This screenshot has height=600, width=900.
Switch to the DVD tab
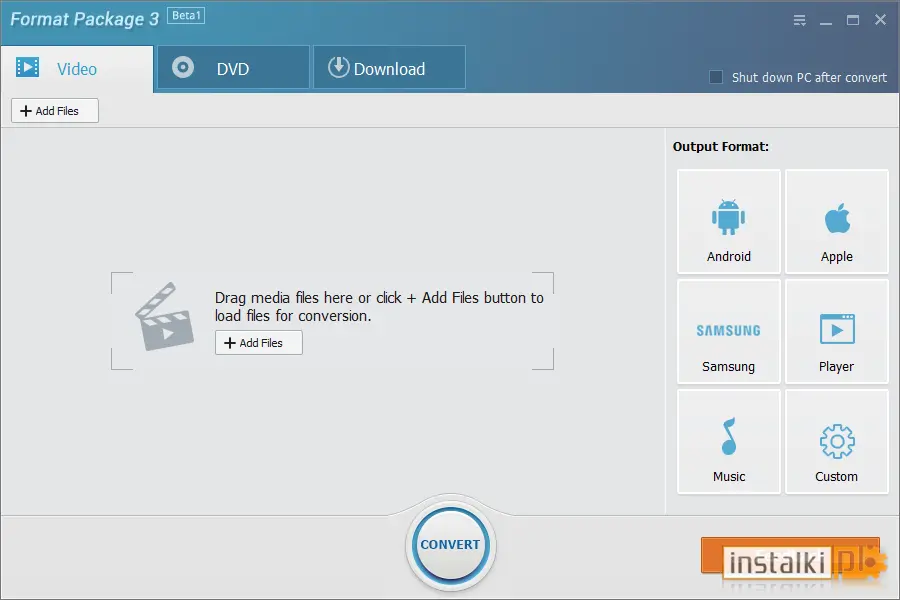[233, 68]
